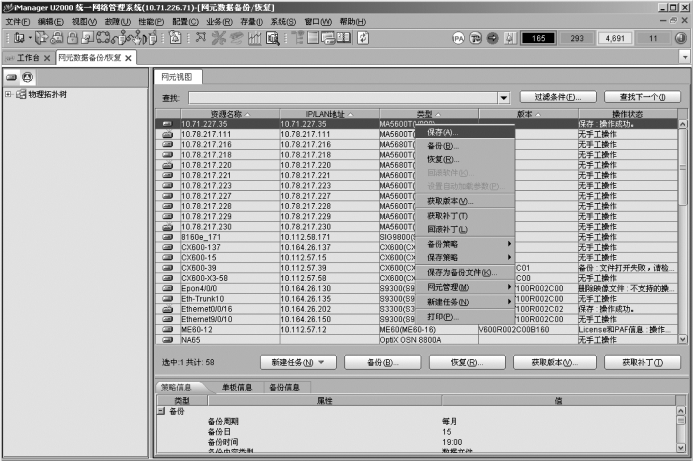Switch to the 备份信息 tab
This screenshot has height=461, width=693.
(x=285, y=388)
